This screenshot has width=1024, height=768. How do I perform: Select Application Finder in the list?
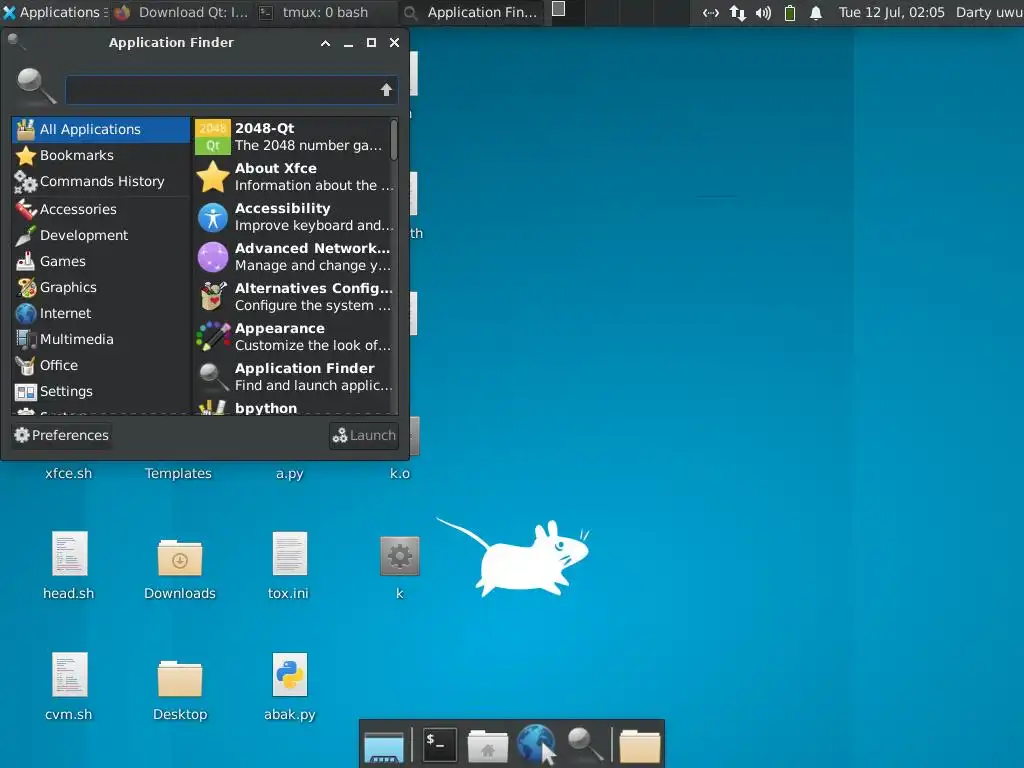(292, 376)
